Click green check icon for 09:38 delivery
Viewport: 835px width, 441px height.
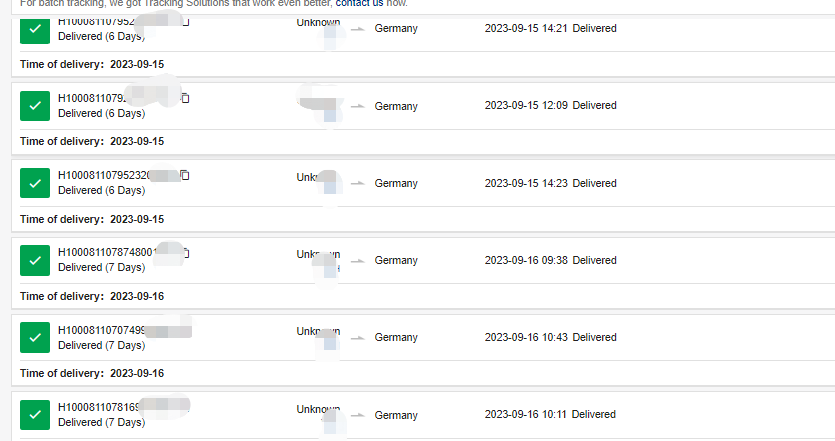pyautogui.click(x=35, y=260)
